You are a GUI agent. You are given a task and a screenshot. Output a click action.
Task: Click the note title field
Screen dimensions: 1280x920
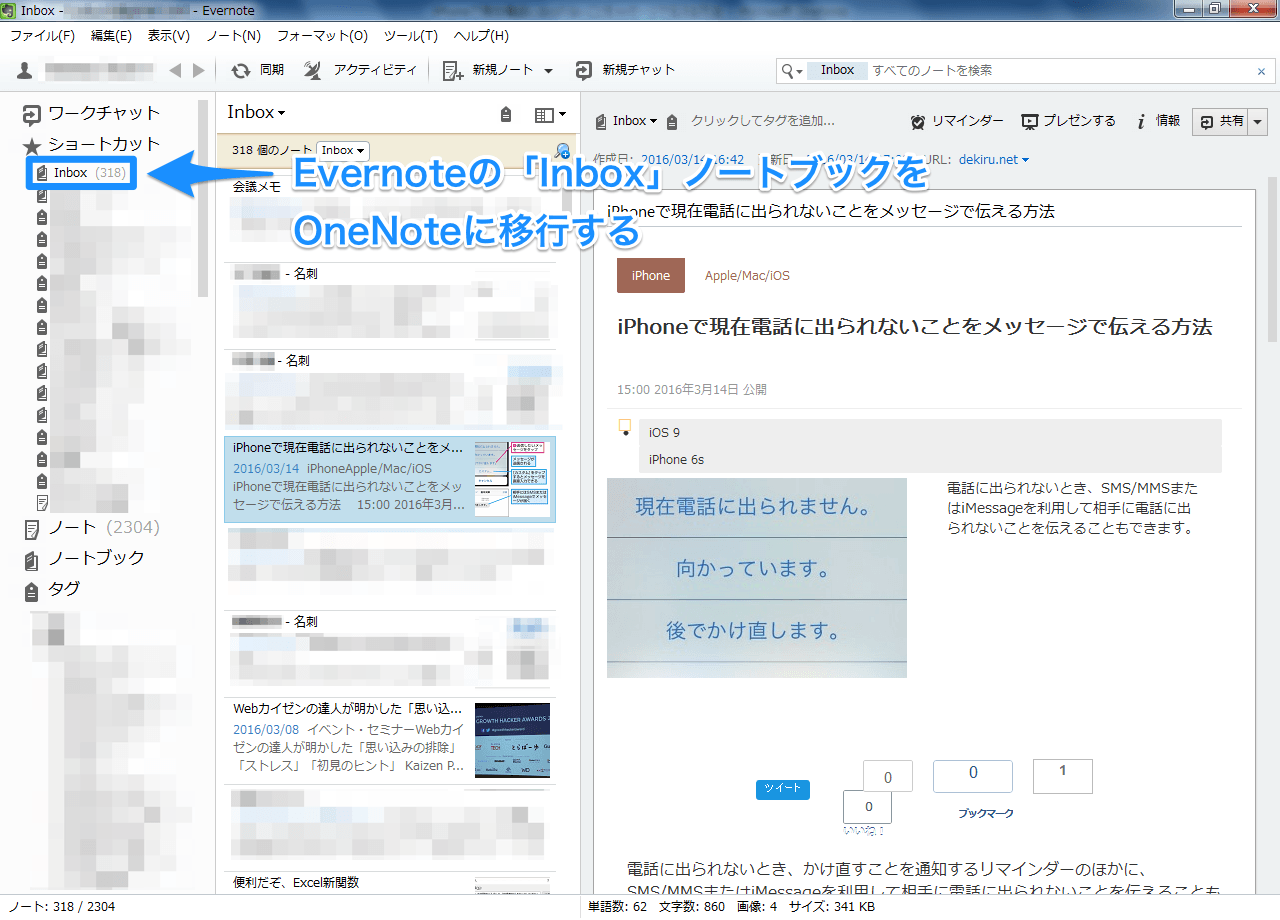(x=924, y=212)
